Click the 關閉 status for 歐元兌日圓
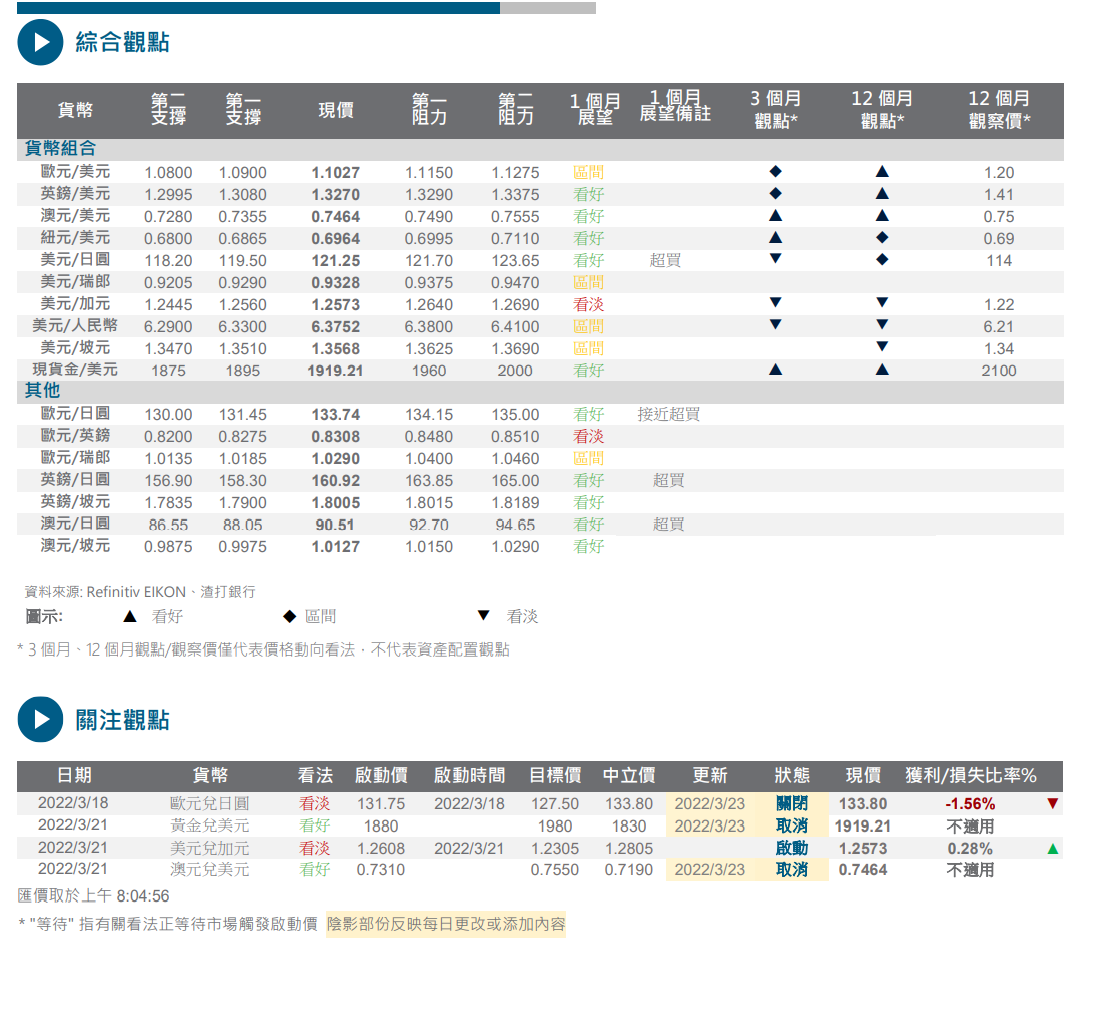Image resolution: width=1100 pixels, height=1022 pixels. pyautogui.click(x=791, y=803)
